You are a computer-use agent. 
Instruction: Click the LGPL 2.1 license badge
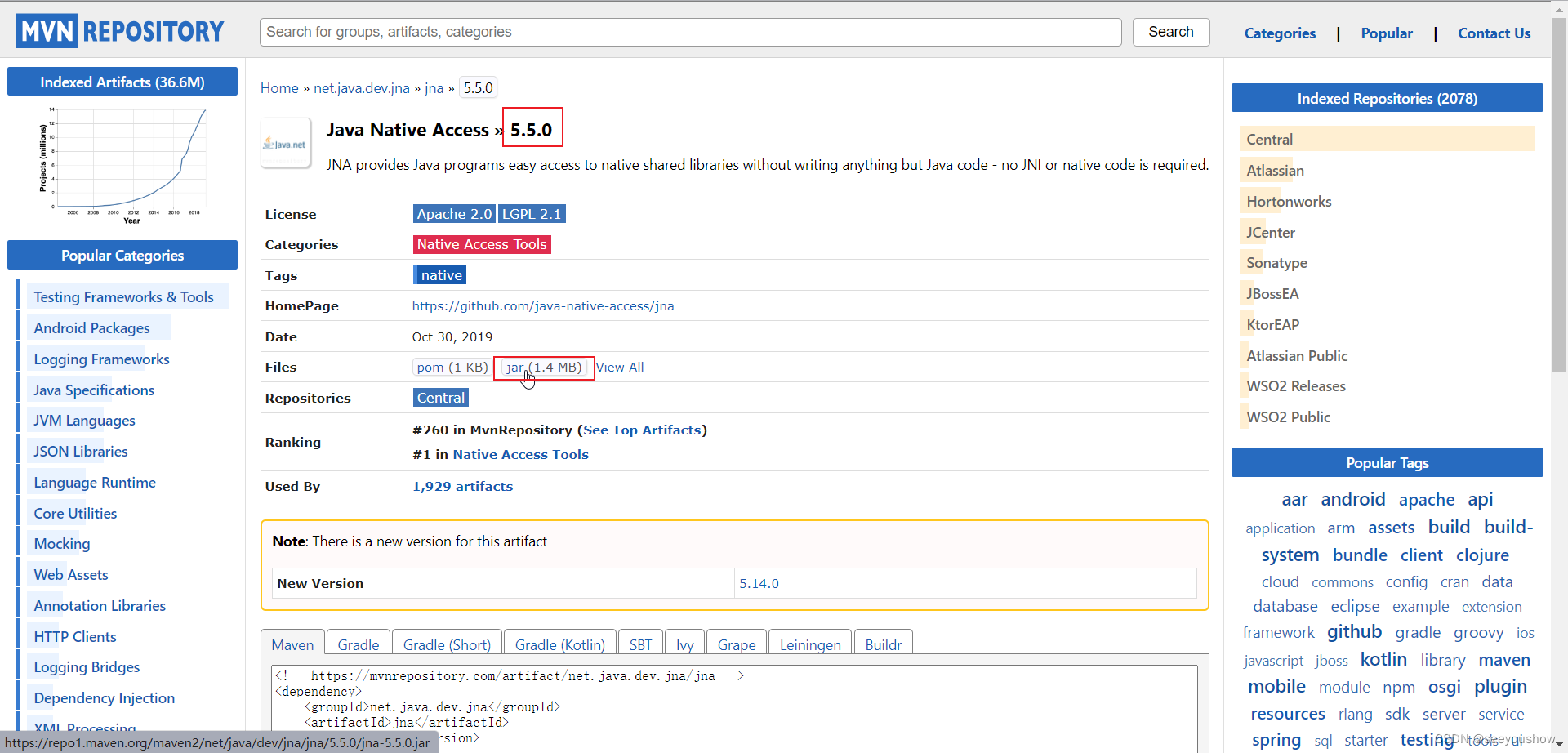pos(532,214)
